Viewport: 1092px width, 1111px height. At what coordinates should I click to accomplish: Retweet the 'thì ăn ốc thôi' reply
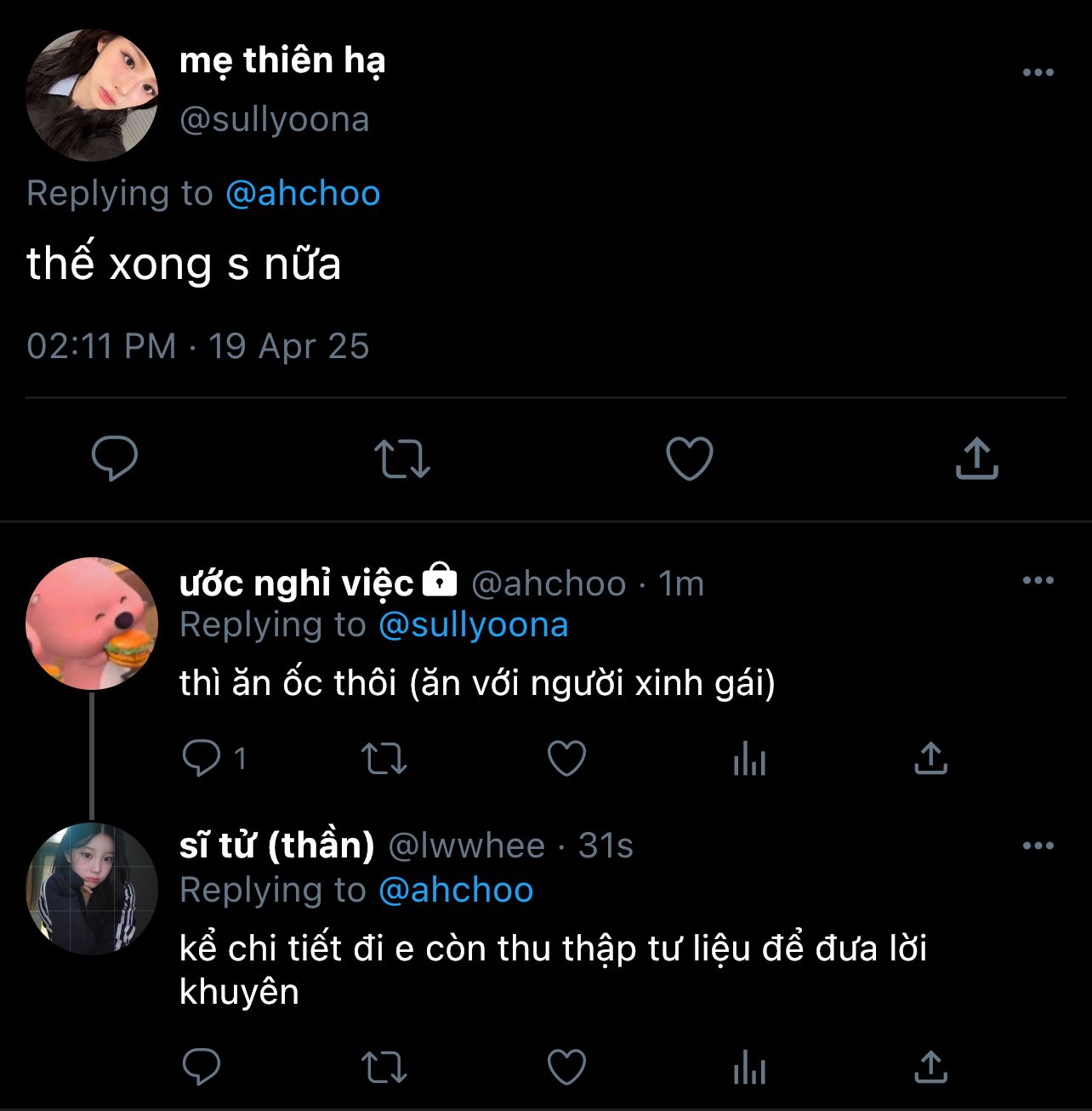[384, 759]
